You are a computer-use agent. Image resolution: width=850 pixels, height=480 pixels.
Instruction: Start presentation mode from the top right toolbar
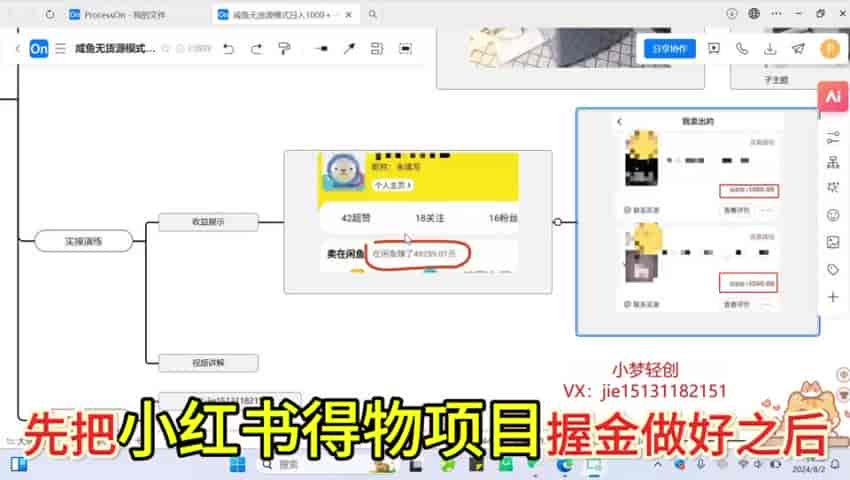tap(714, 49)
